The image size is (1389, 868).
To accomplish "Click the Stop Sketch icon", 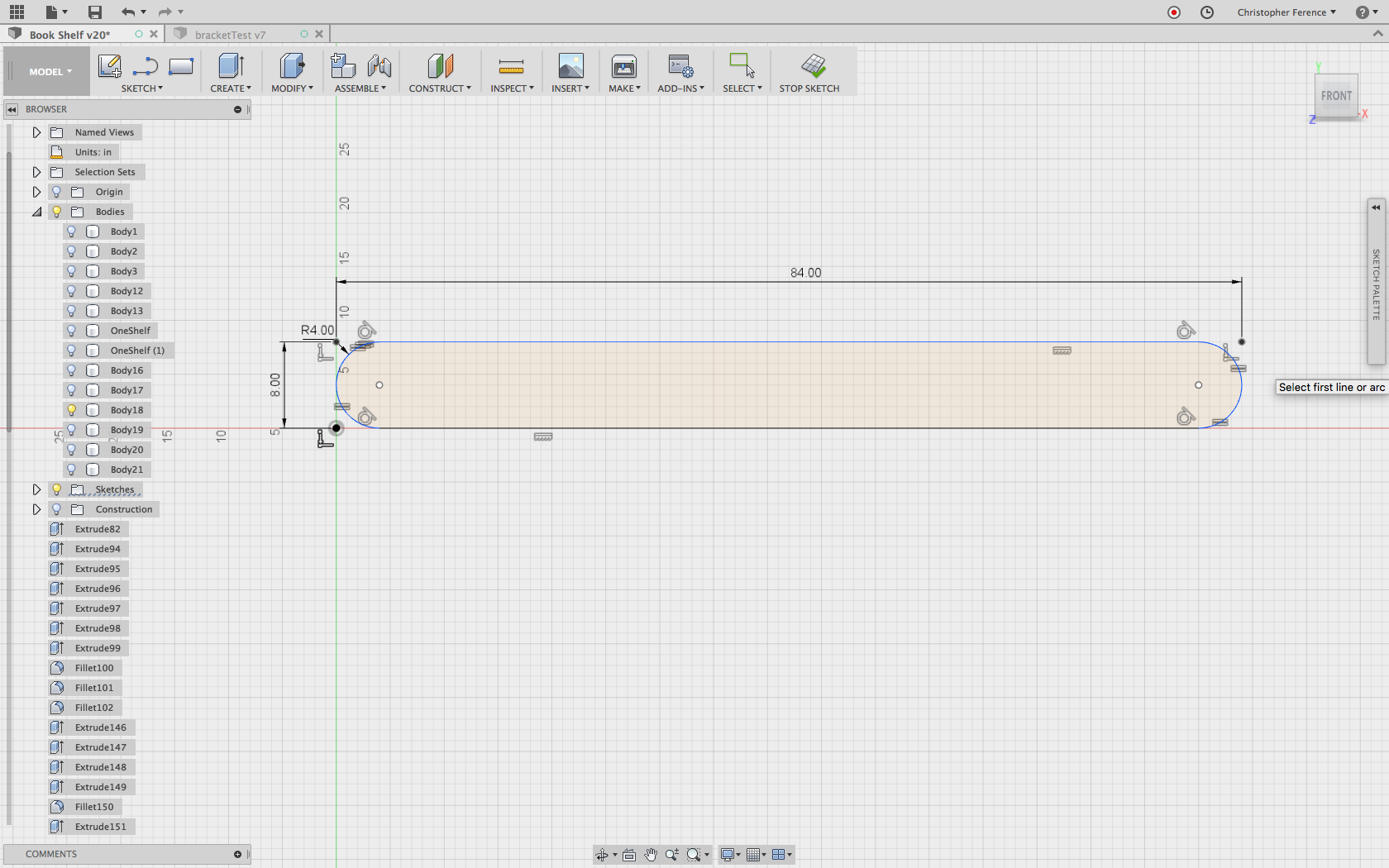I will click(x=814, y=65).
